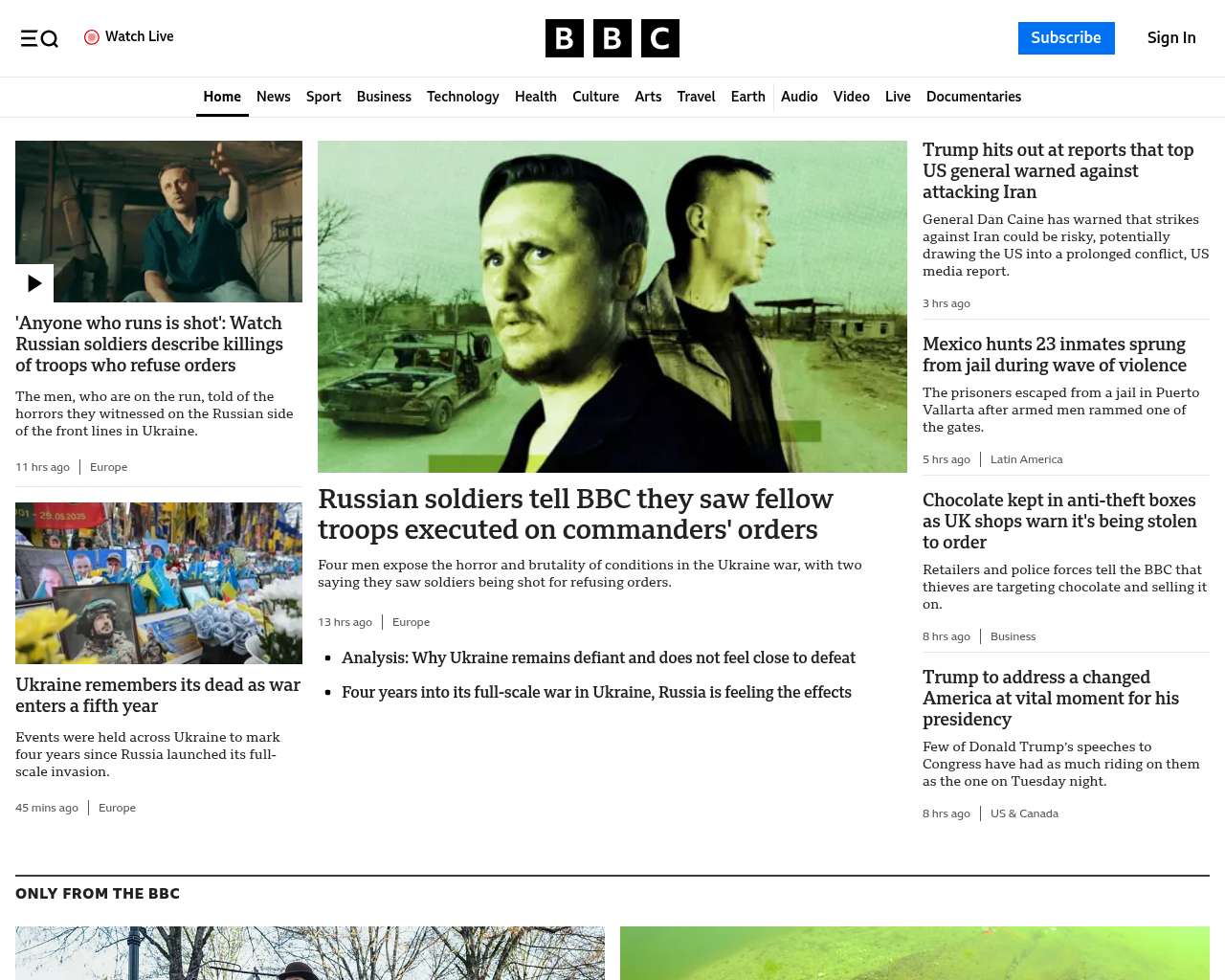
Task: Click Sign In
Action: 1170,38
